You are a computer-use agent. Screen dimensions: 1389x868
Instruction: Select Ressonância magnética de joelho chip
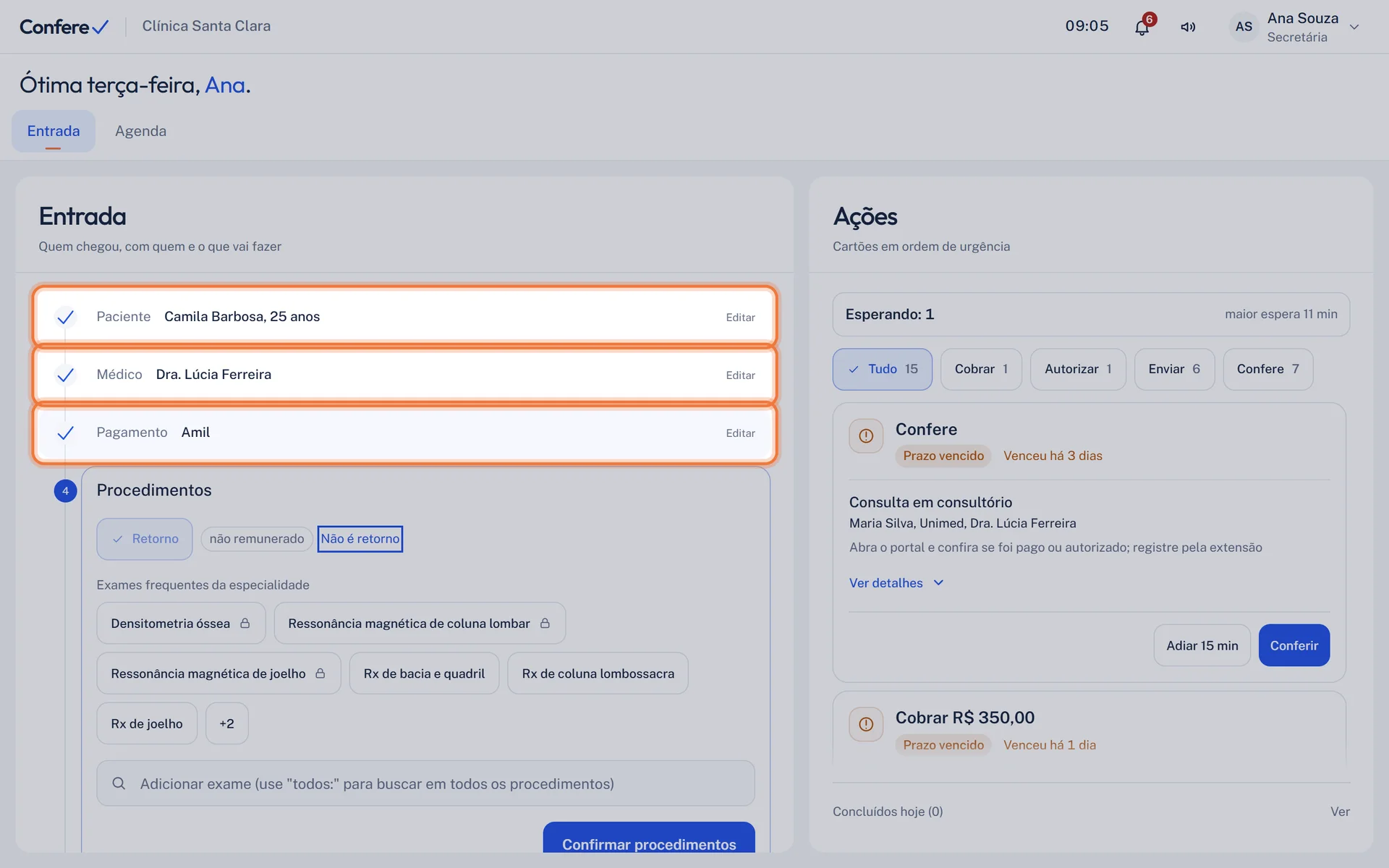[x=218, y=673]
